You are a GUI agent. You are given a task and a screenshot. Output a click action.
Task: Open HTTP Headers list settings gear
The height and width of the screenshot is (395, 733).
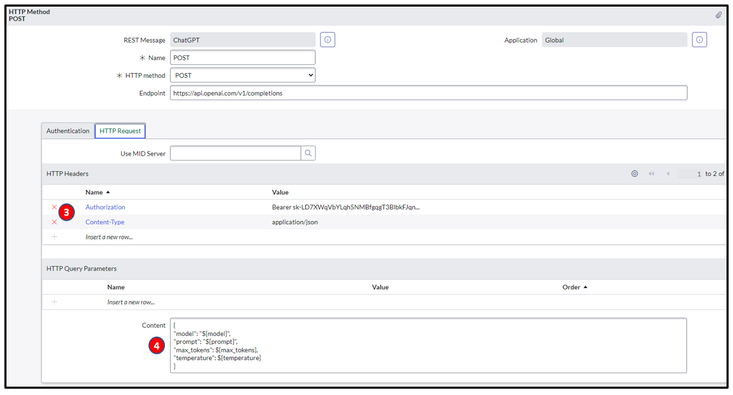click(x=634, y=173)
